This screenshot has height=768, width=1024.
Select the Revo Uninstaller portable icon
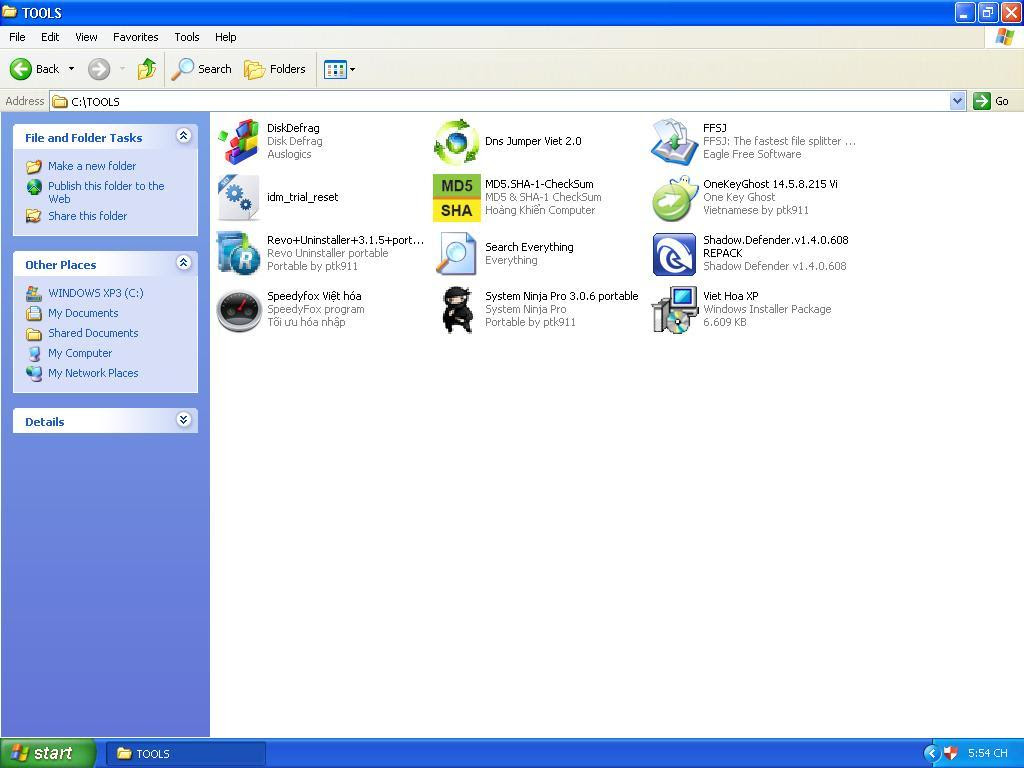click(x=238, y=253)
